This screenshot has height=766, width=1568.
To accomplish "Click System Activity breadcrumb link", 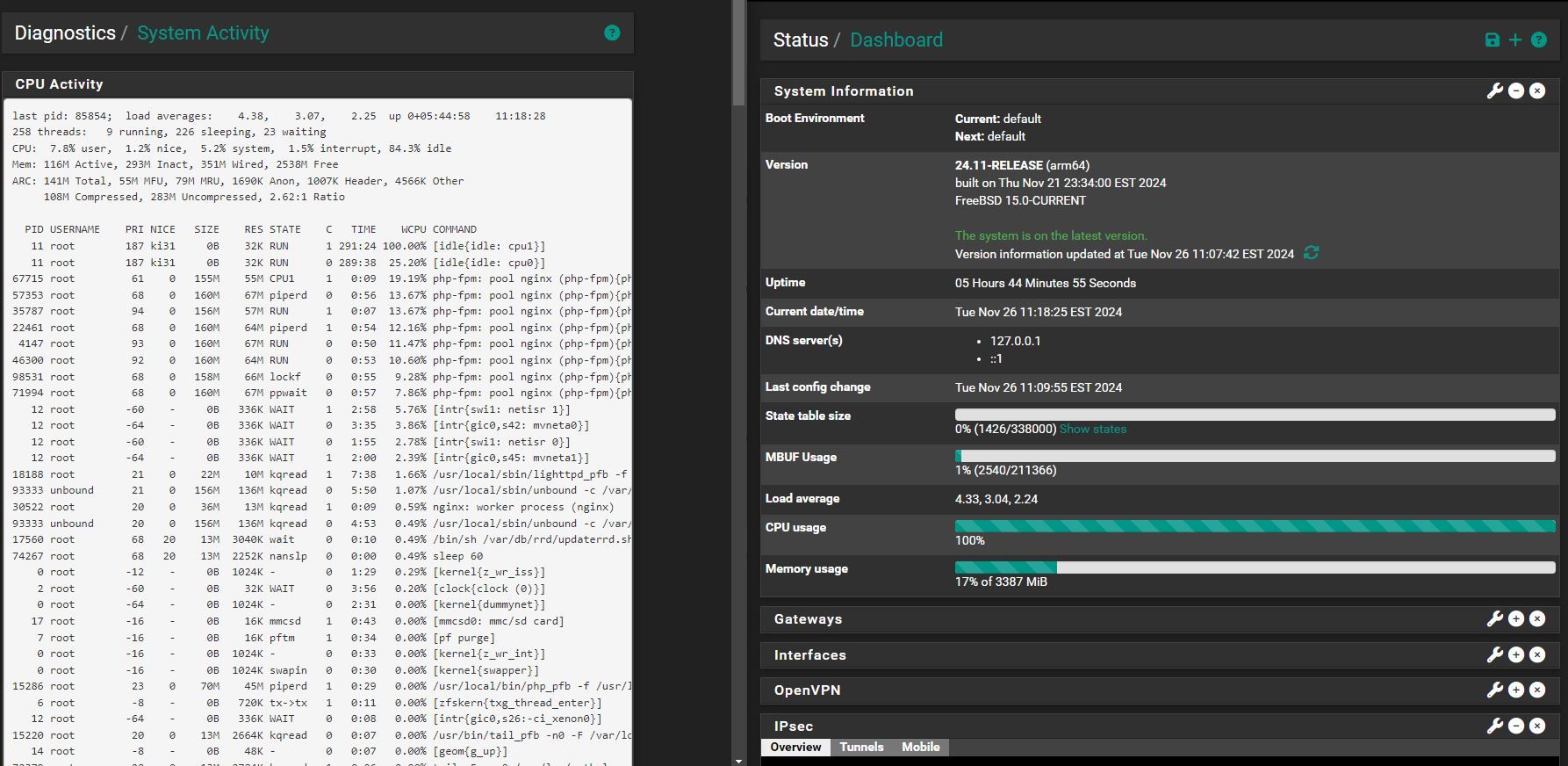I will point(203,33).
